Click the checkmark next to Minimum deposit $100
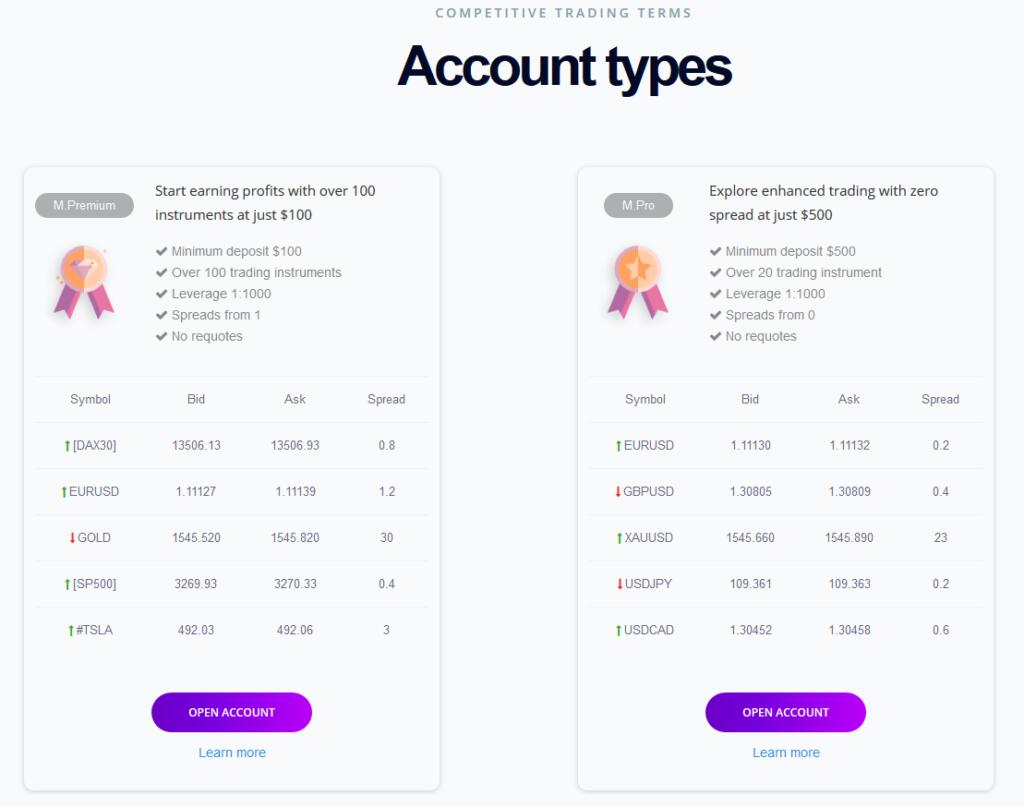 (x=161, y=251)
